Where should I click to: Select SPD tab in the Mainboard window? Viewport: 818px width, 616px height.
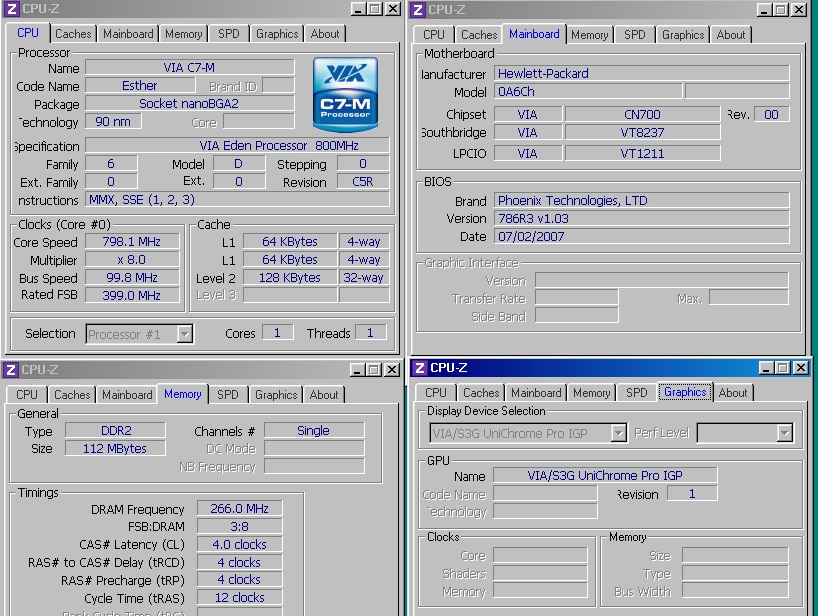[x=634, y=35]
